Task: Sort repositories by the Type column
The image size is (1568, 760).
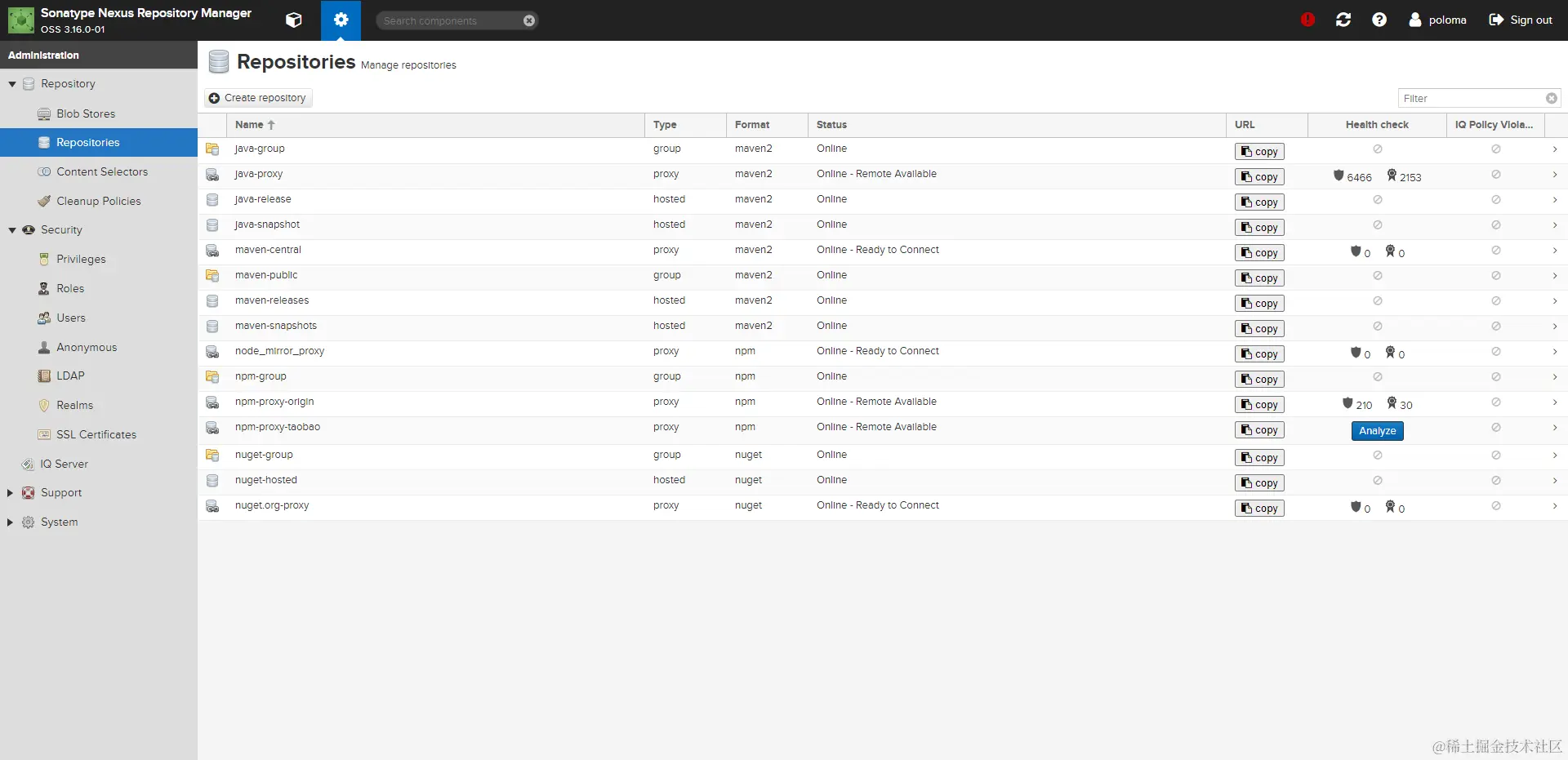Action: click(685, 125)
